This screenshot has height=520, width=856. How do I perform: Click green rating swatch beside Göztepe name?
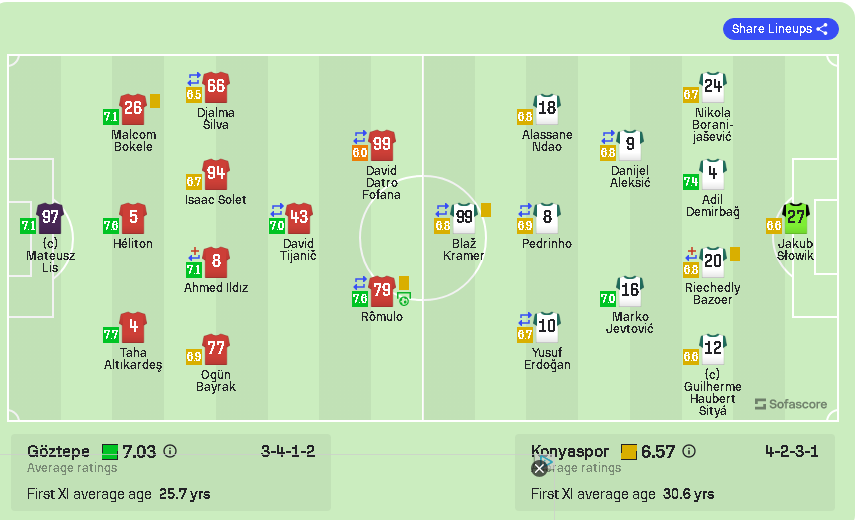(110, 451)
